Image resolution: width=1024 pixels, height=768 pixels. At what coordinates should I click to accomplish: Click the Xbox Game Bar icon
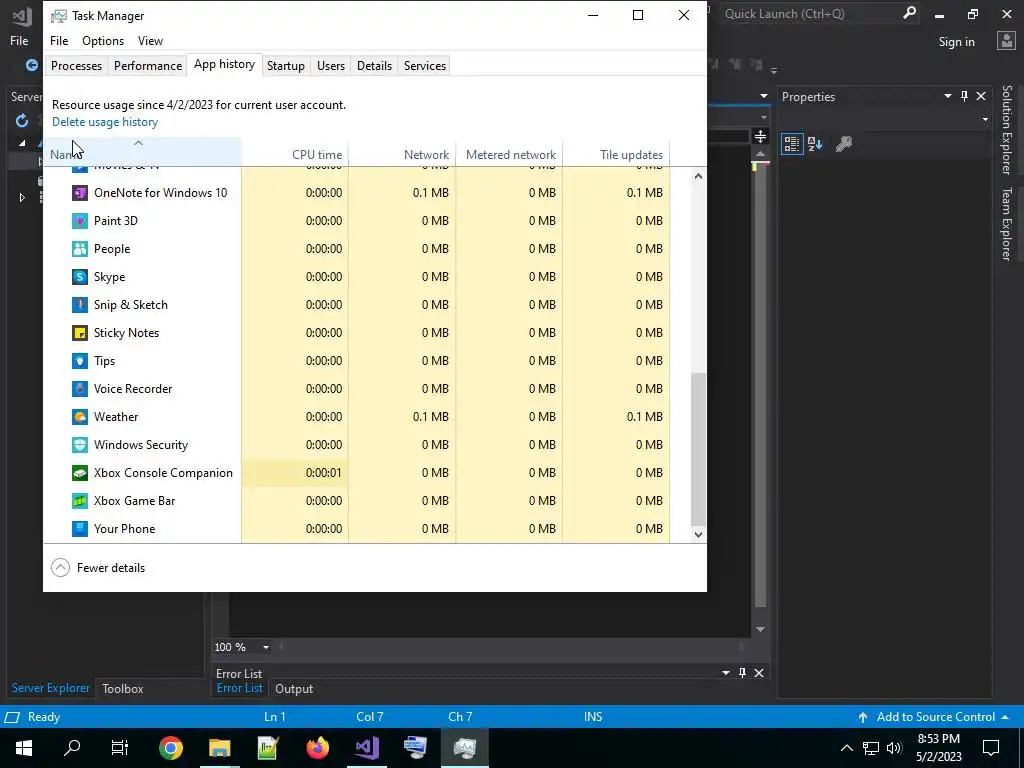(x=80, y=502)
